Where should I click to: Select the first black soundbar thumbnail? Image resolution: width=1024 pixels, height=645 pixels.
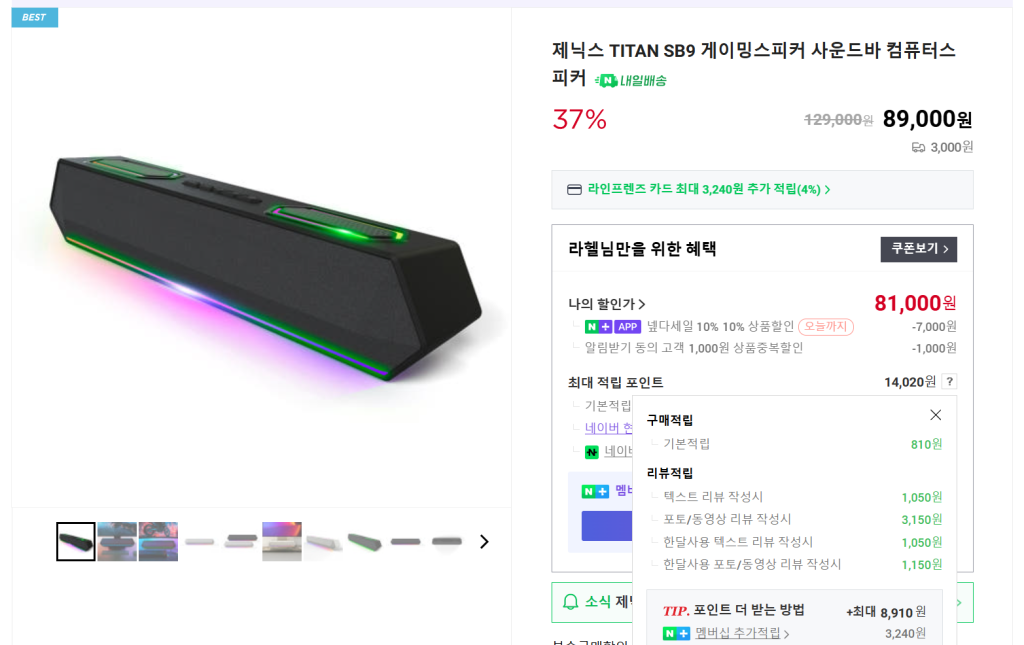pos(76,541)
